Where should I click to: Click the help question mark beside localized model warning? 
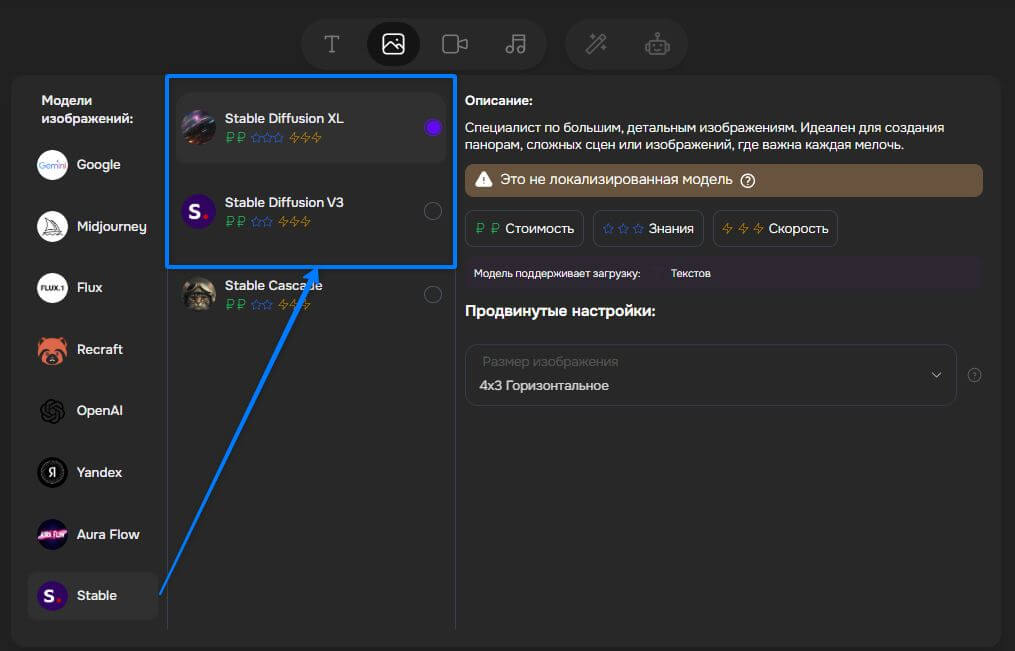click(x=747, y=181)
